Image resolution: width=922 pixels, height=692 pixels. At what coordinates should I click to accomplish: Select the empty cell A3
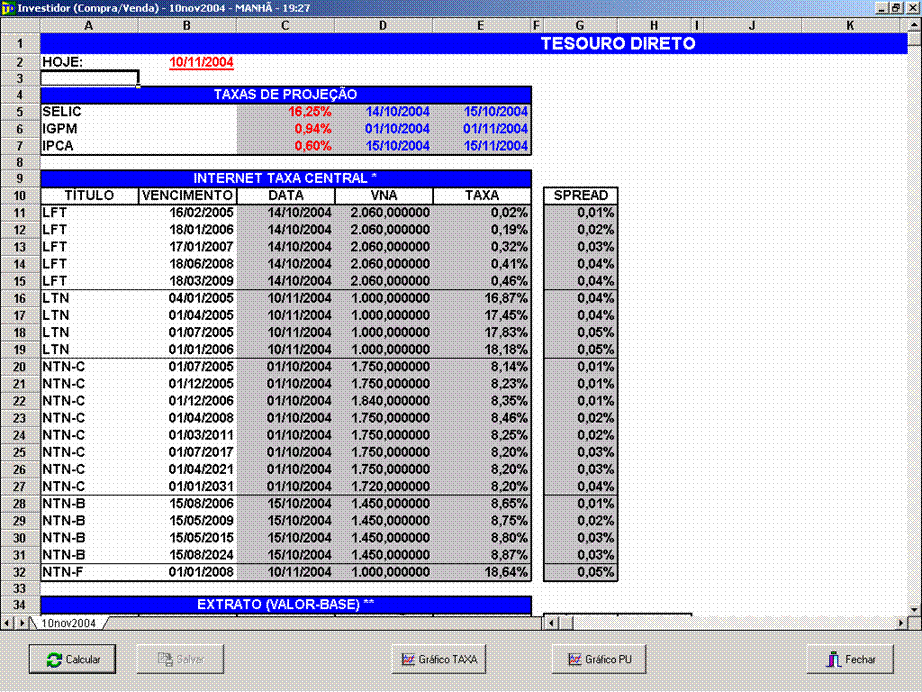(x=89, y=78)
